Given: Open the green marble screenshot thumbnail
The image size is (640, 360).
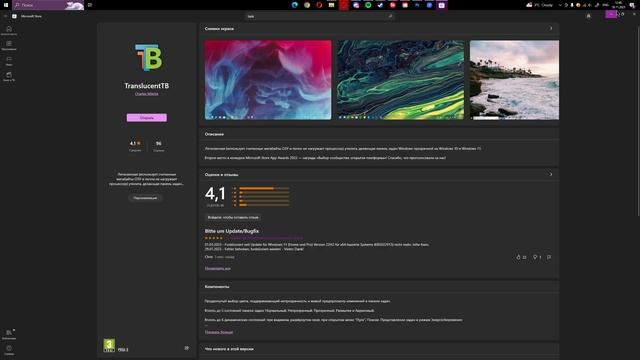Looking at the screenshot, I should 400,80.
